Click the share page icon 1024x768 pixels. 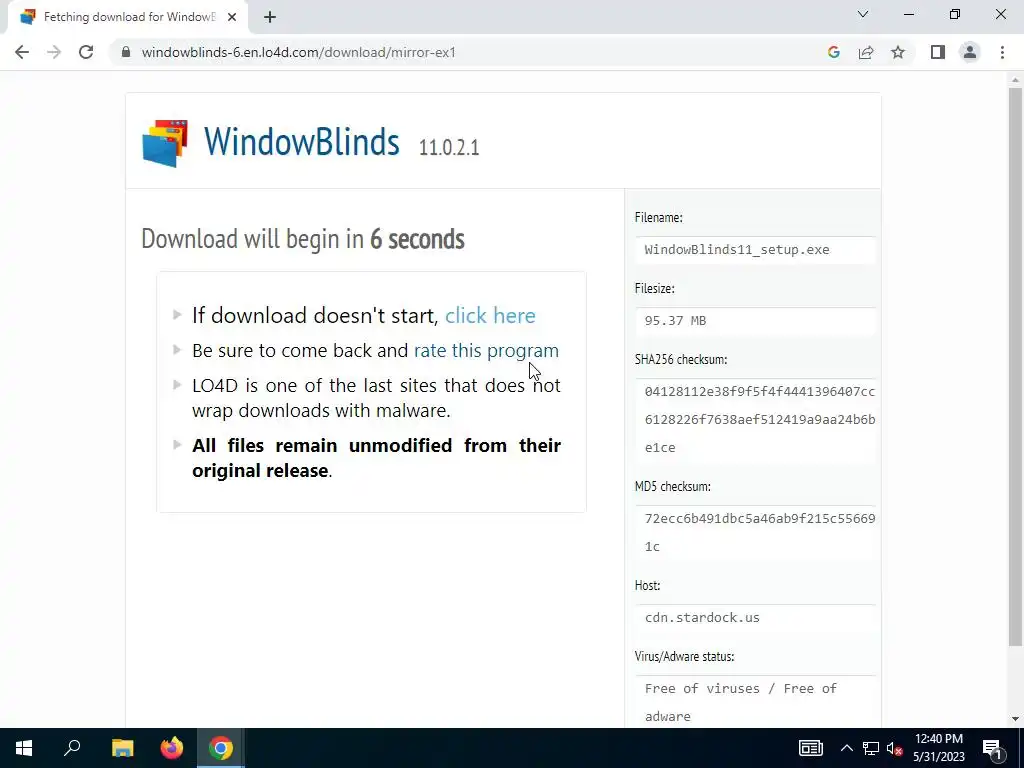(866, 52)
